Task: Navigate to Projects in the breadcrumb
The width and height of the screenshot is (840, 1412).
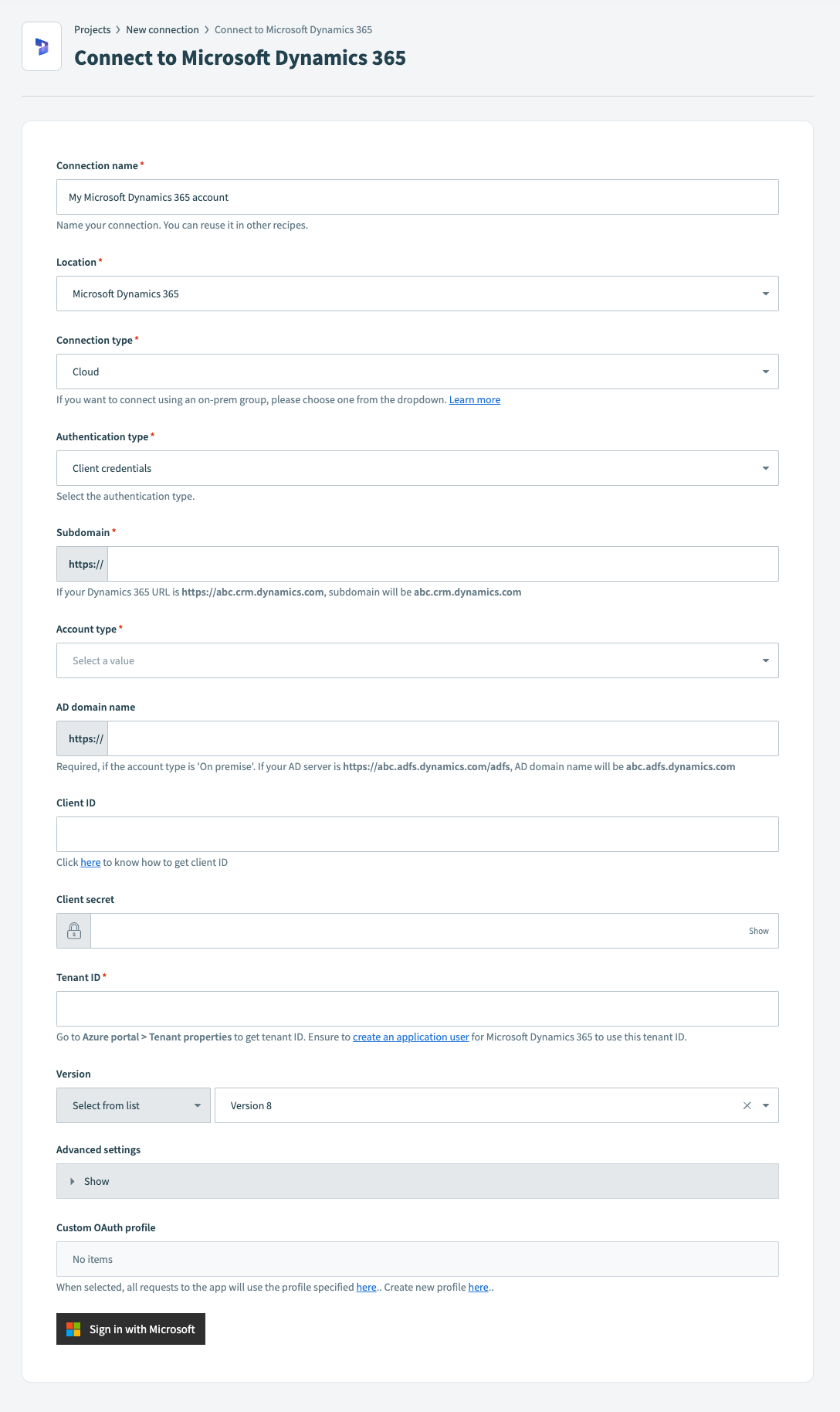Action: (92, 29)
